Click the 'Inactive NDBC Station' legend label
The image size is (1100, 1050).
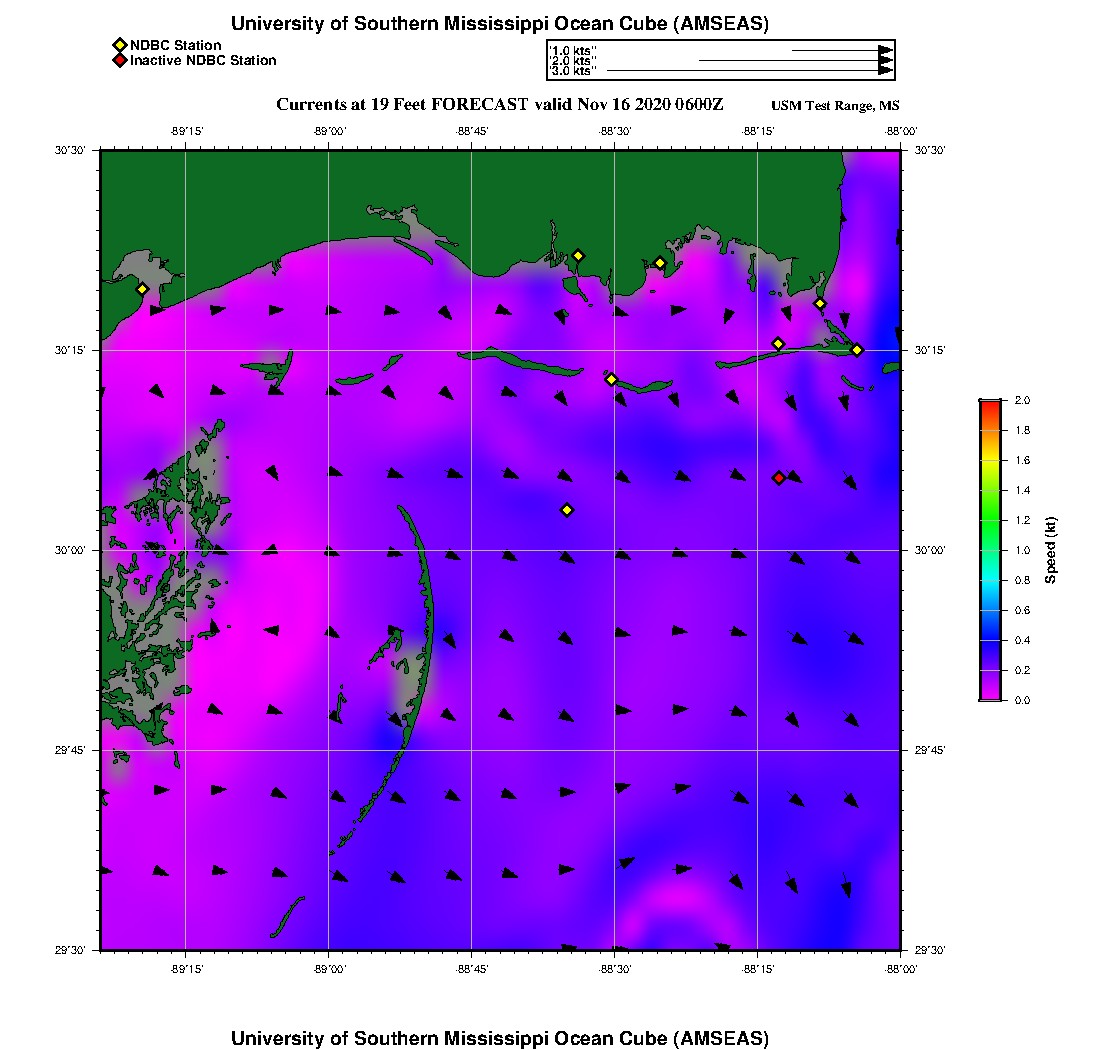click(x=203, y=60)
